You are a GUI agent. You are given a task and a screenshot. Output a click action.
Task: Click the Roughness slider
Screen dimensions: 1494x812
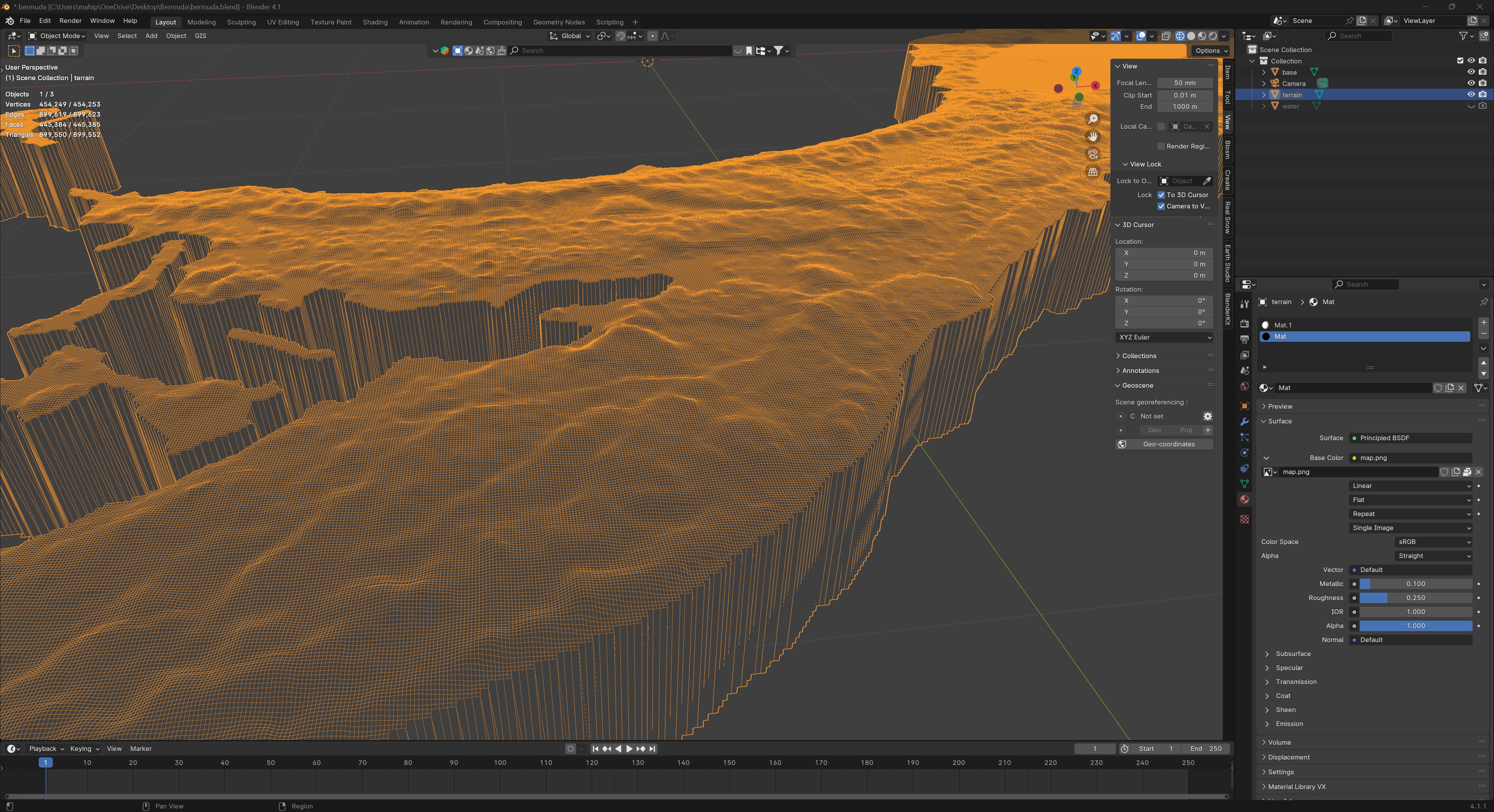click(x=1415, y=598)
